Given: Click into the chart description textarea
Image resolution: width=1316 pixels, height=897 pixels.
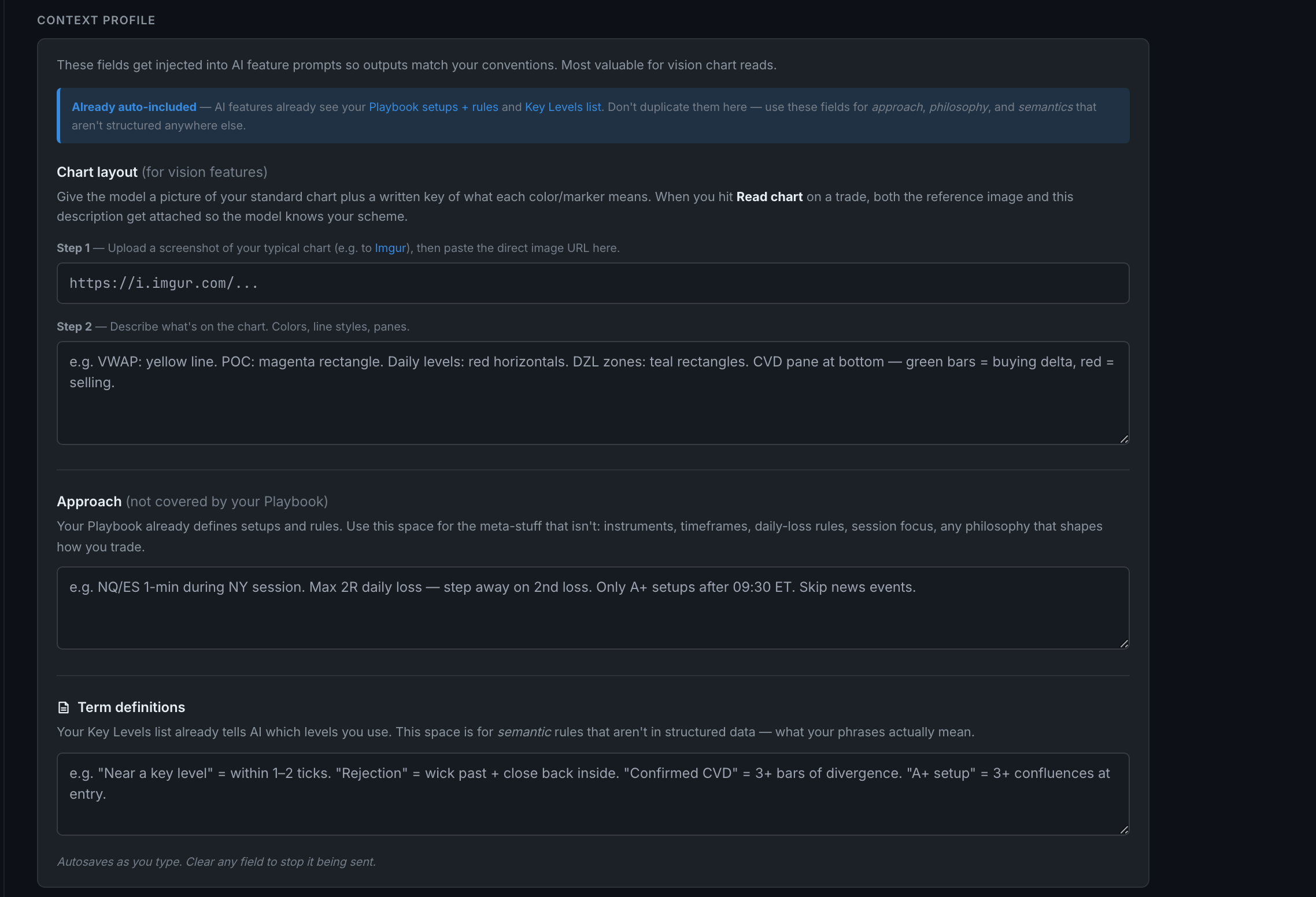Looking at the screenshot, I should point(593,393).
